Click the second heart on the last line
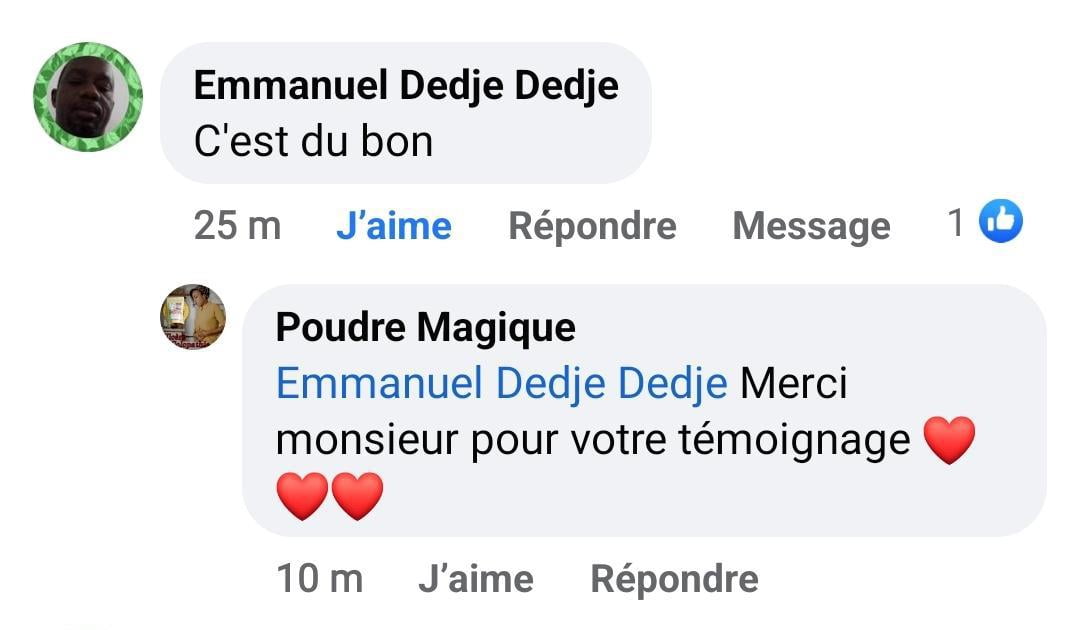 [x=357, y=496]
